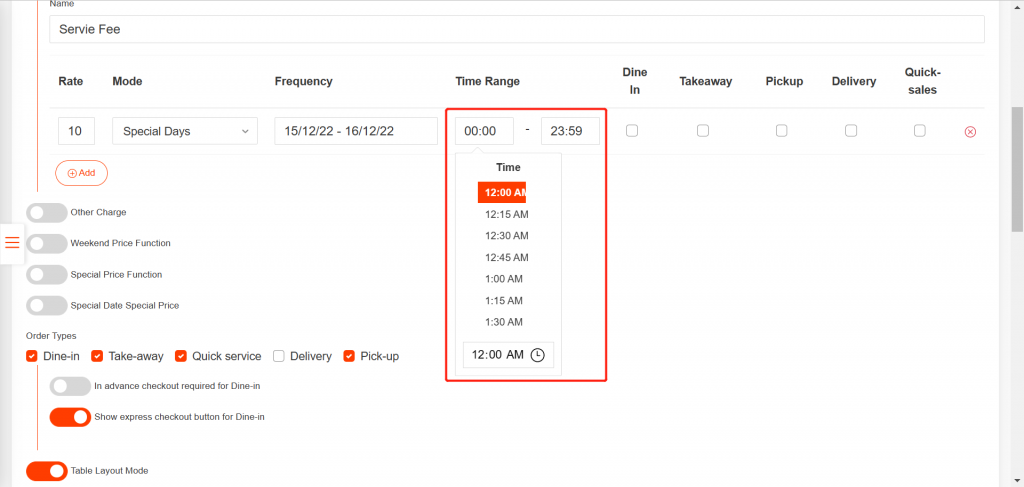This screenshot has width=1024, height=487.
Task: Open the Special Days mode dropdown
Action: pos(185,131)
